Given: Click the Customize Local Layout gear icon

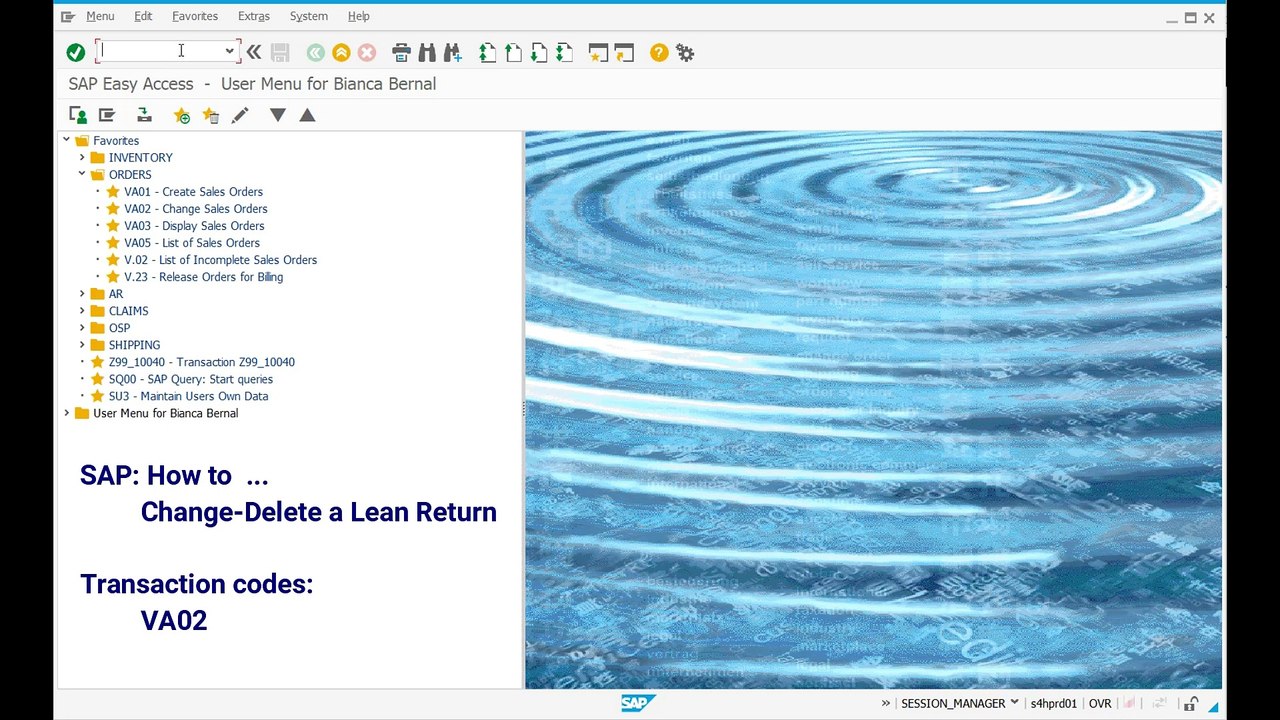Looking at the screenshot, I should 685,52.
